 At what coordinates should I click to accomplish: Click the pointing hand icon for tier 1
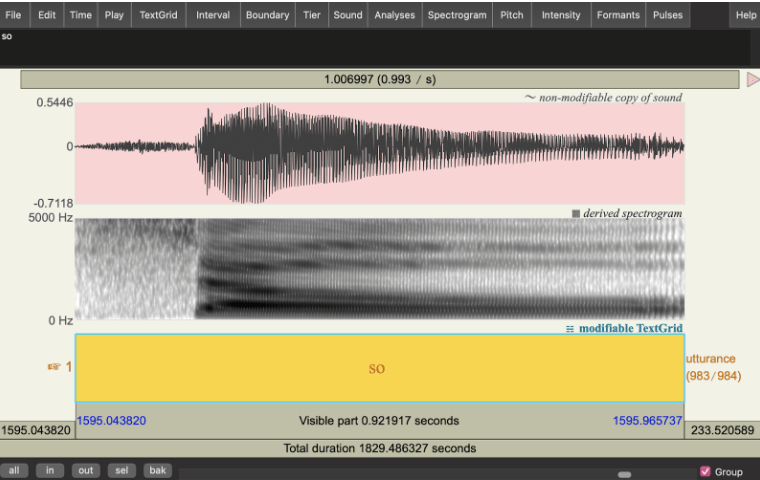55,367
